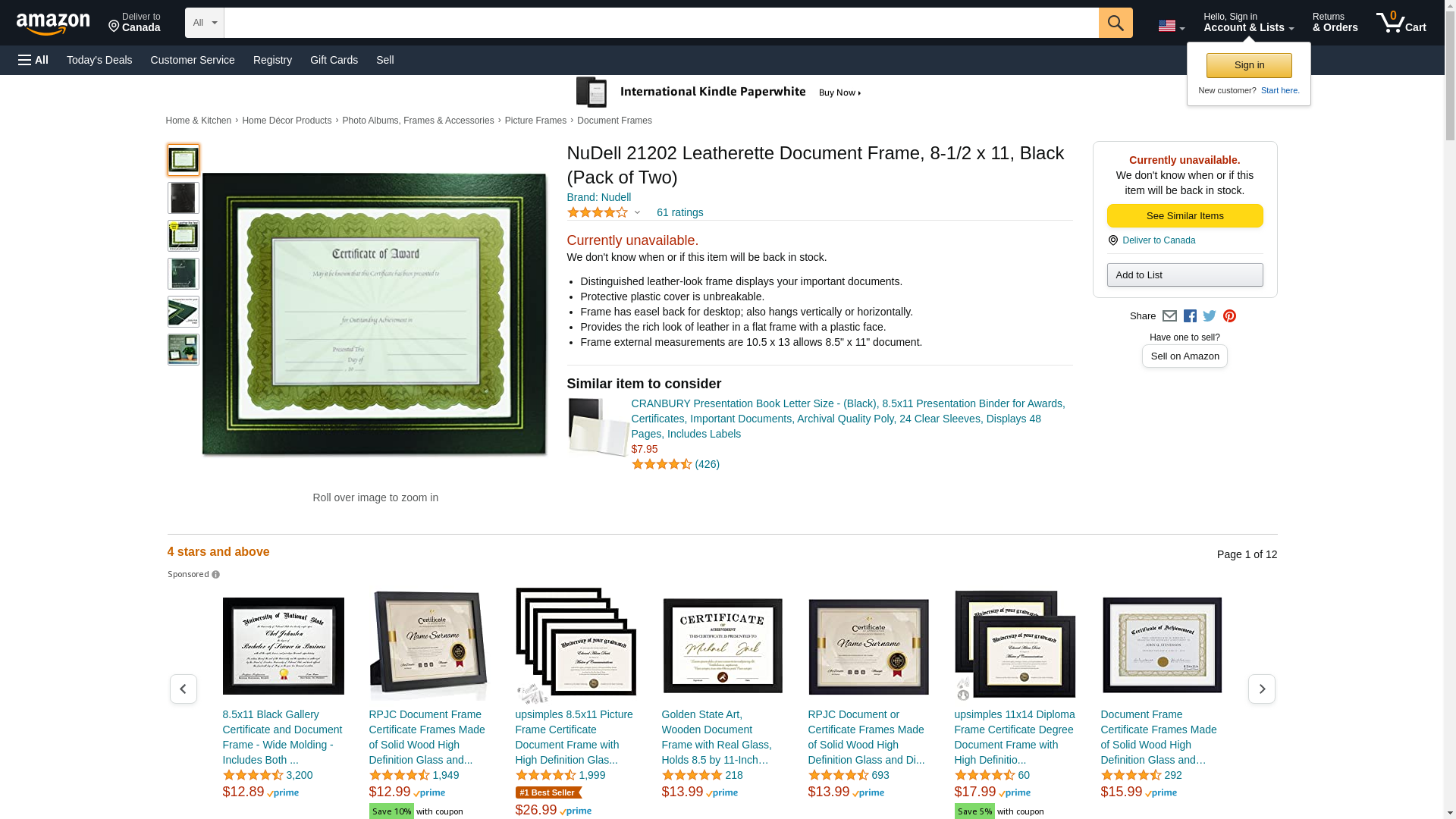
Task: Click the Amazon logo
Action: tap(53, 24)
